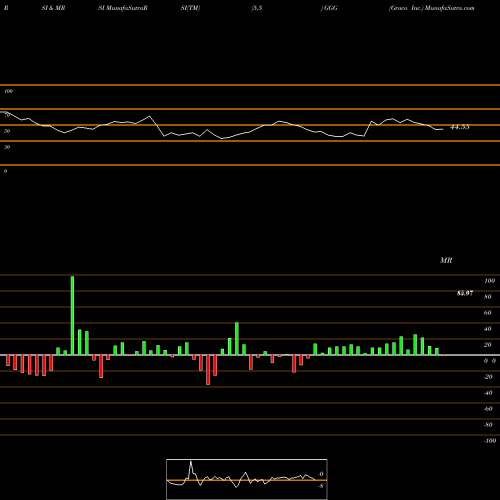Click the MR axis label 20

(x=488, y=345)
